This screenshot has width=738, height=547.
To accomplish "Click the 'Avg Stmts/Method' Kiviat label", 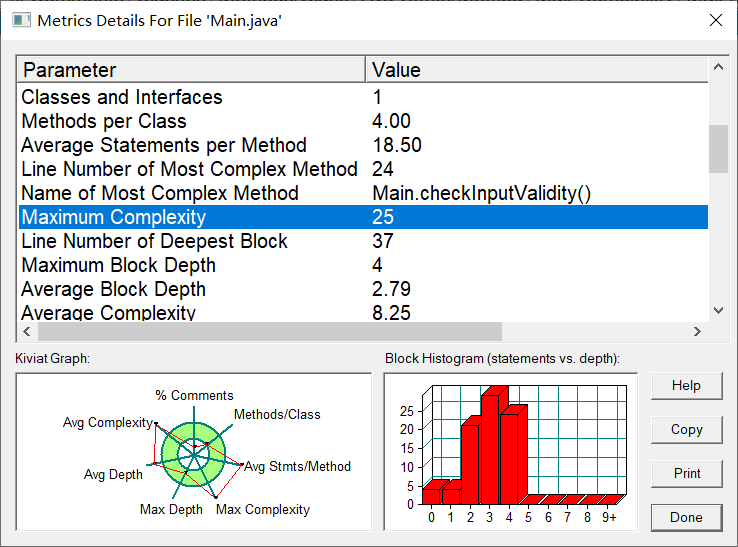I will [x=297, y=467].
